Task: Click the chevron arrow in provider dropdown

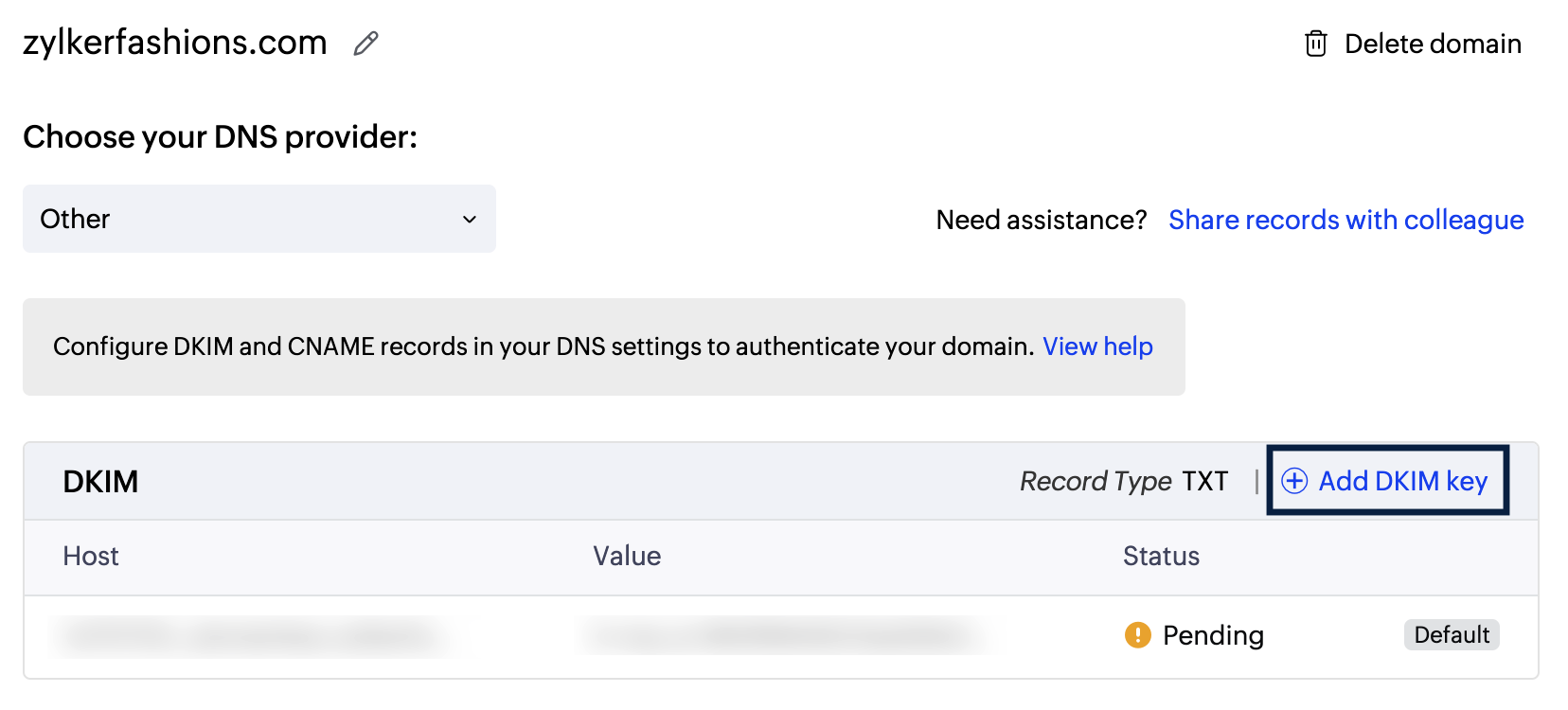Action: click(x=470, y=220)
